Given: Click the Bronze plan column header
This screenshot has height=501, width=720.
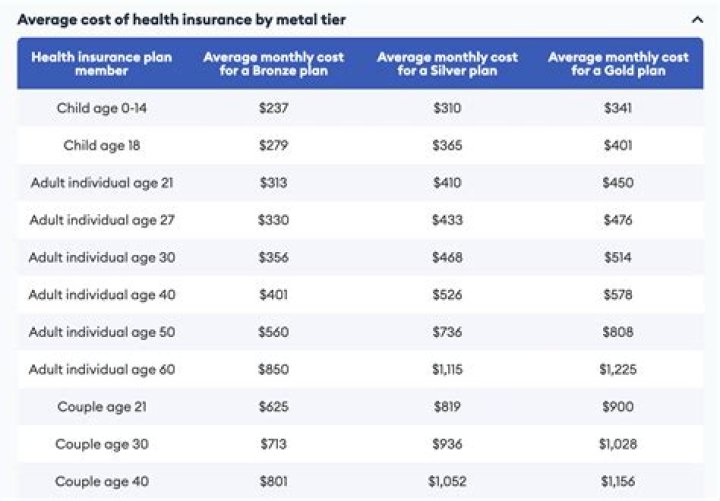Looking at the screenshot, I should point(273,64).
